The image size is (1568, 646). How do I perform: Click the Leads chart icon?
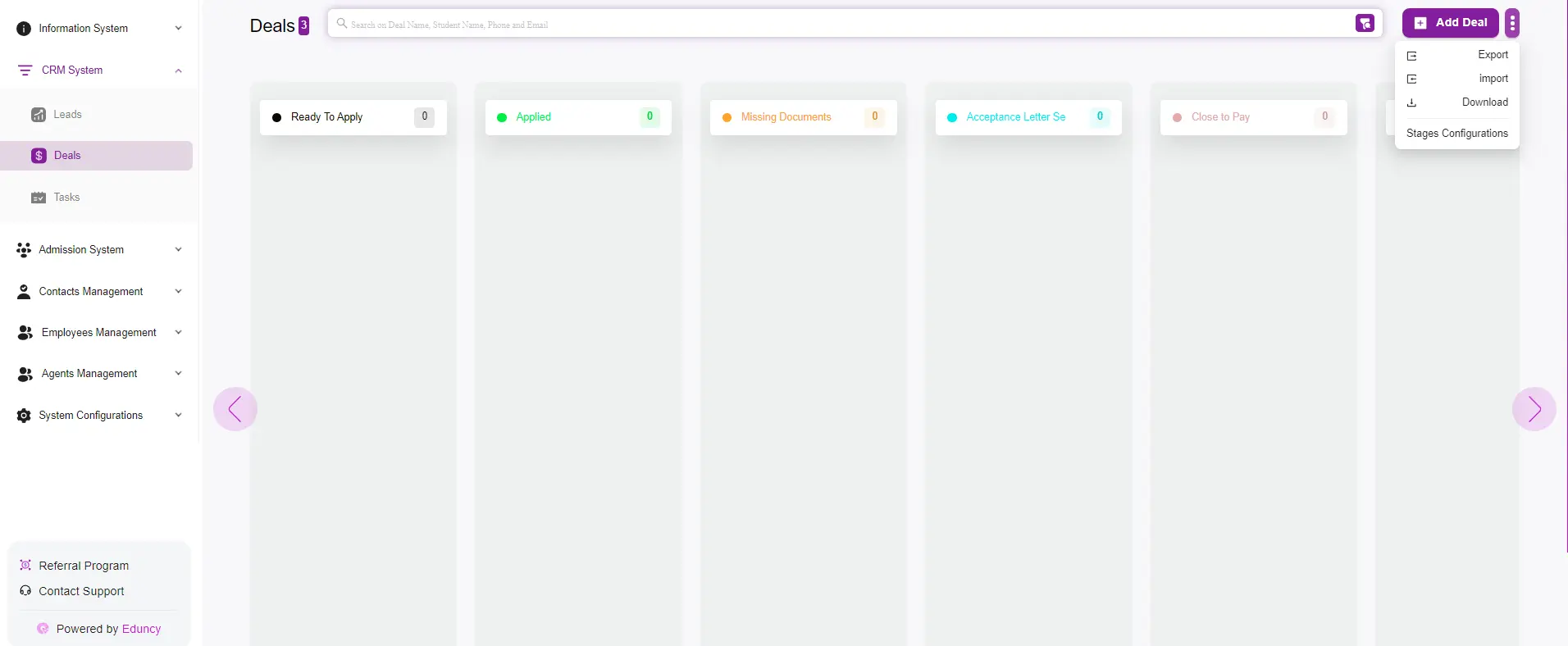pyautogui.click(x=39, y=115)
